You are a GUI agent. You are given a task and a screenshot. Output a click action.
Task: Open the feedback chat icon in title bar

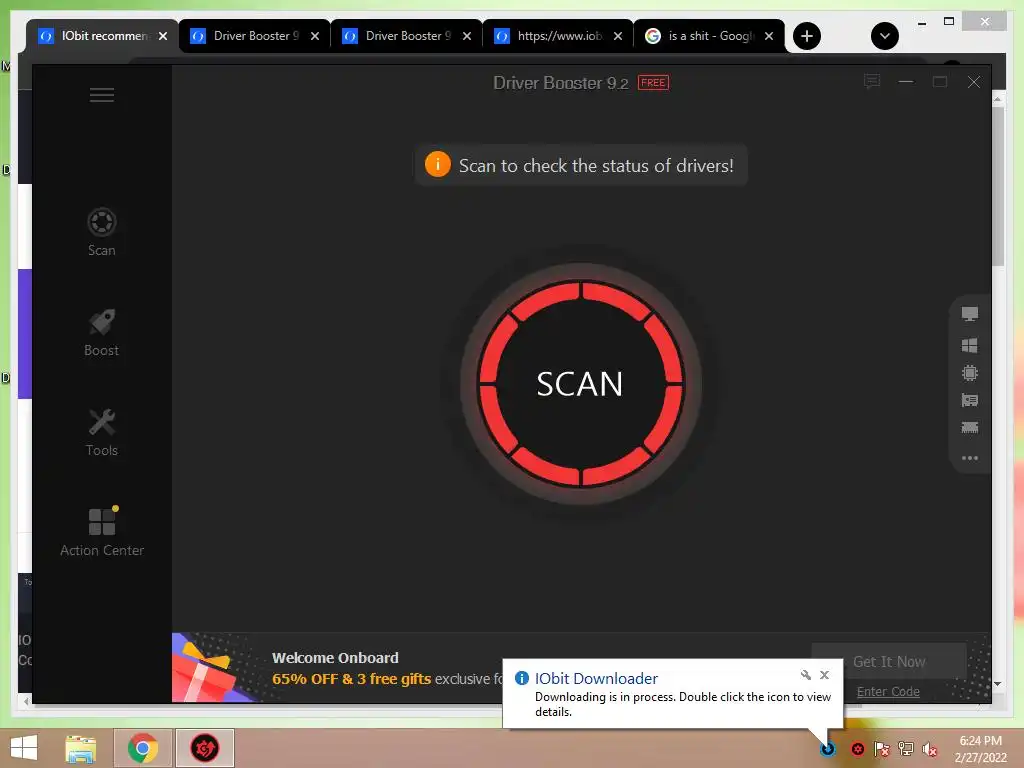click(872, 82)
